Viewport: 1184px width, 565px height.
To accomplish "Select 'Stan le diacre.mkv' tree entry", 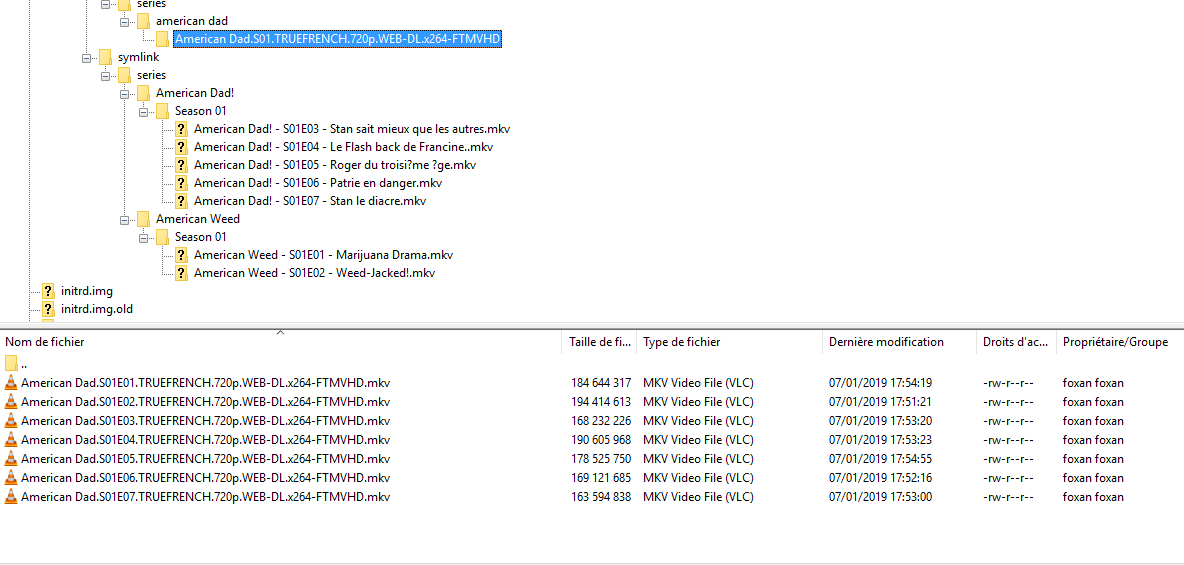I will 310,202.
